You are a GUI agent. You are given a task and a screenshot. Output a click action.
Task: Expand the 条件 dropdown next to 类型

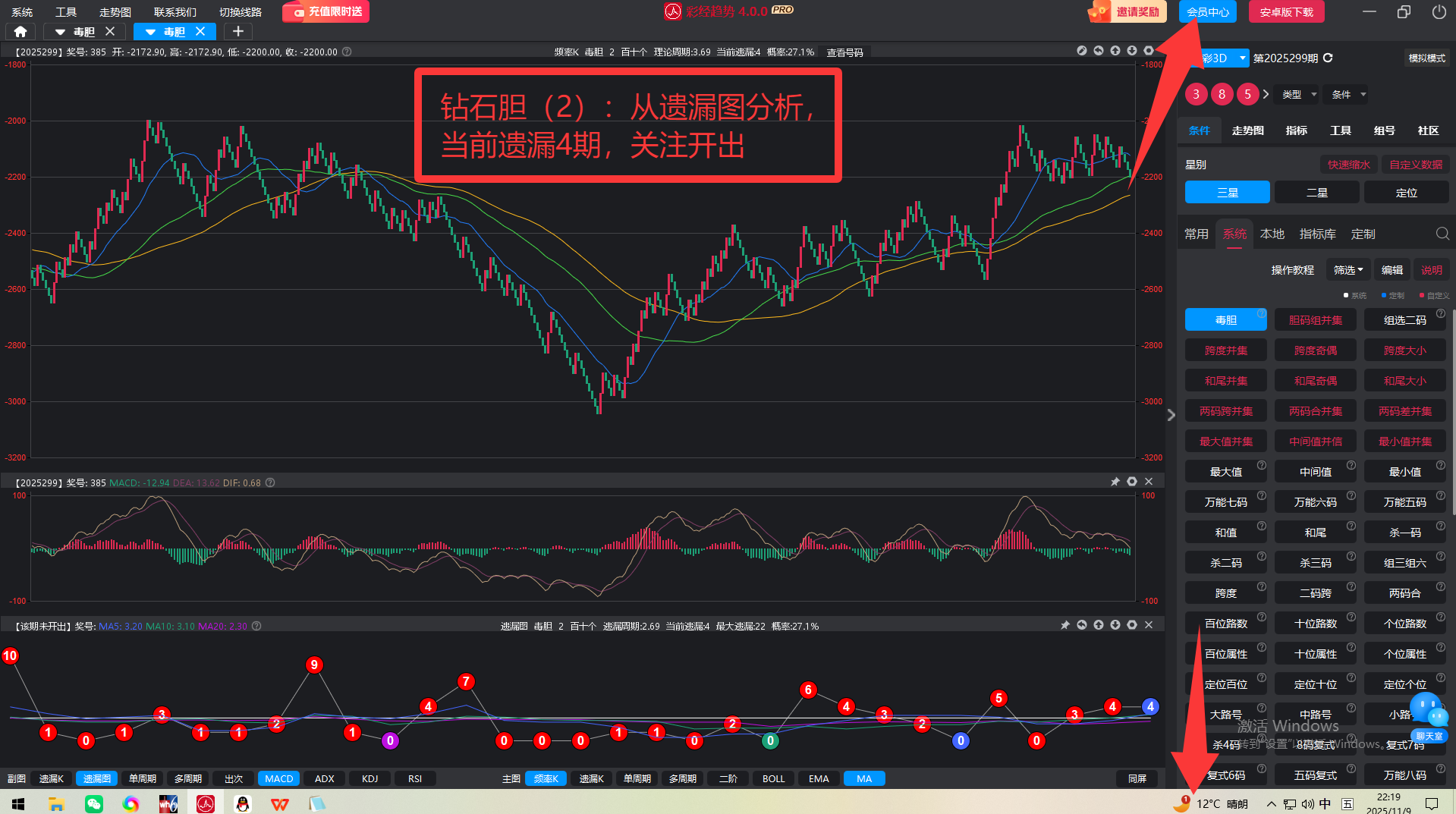click(1348, 94)
